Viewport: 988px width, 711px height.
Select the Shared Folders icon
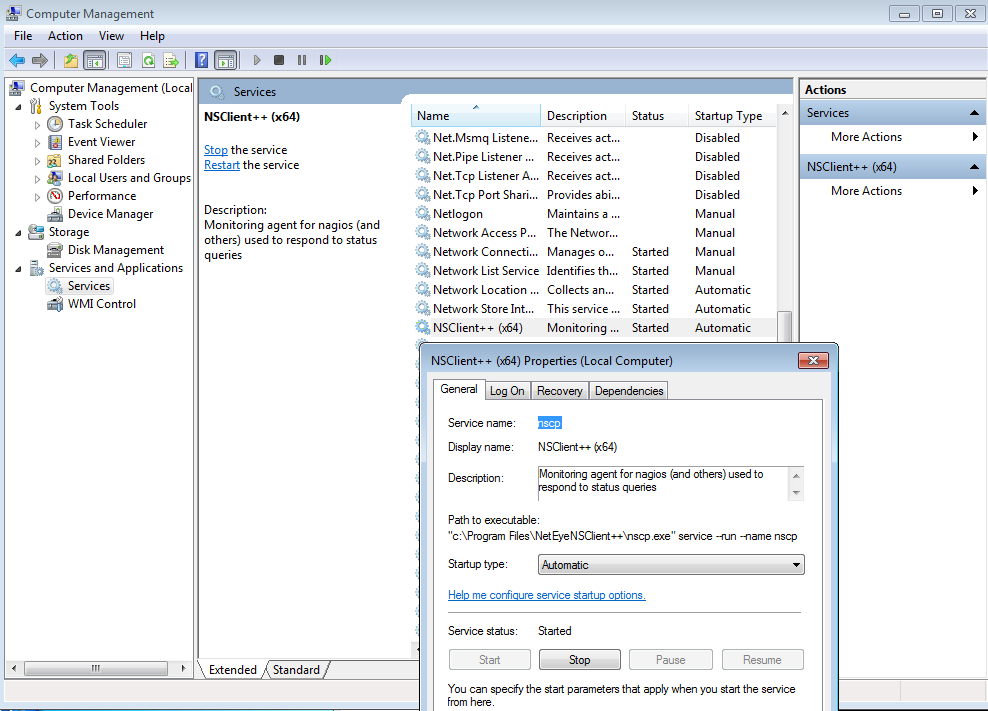[55, 160]
